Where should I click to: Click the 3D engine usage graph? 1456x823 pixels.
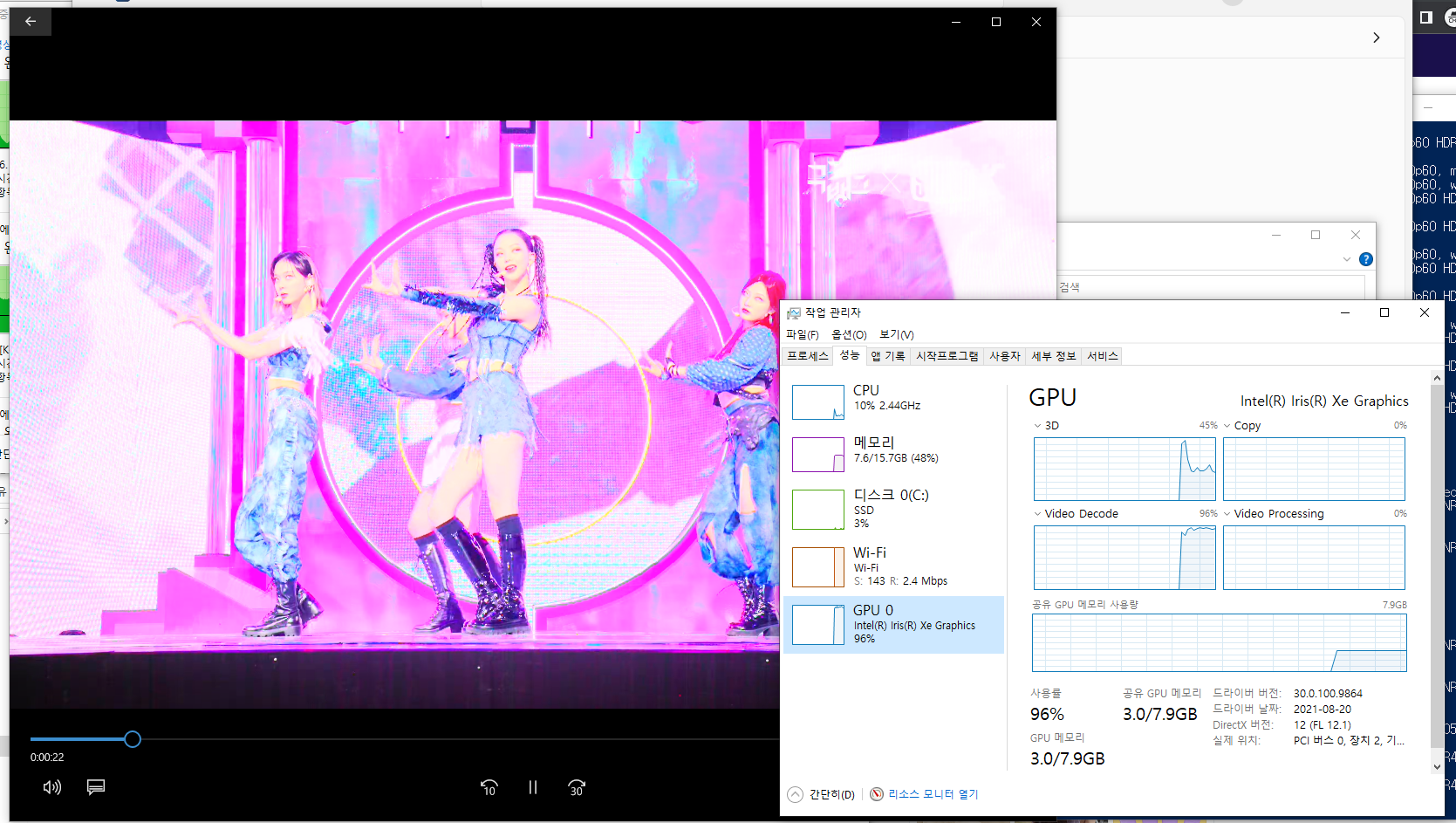click(x=1124, y=469)
